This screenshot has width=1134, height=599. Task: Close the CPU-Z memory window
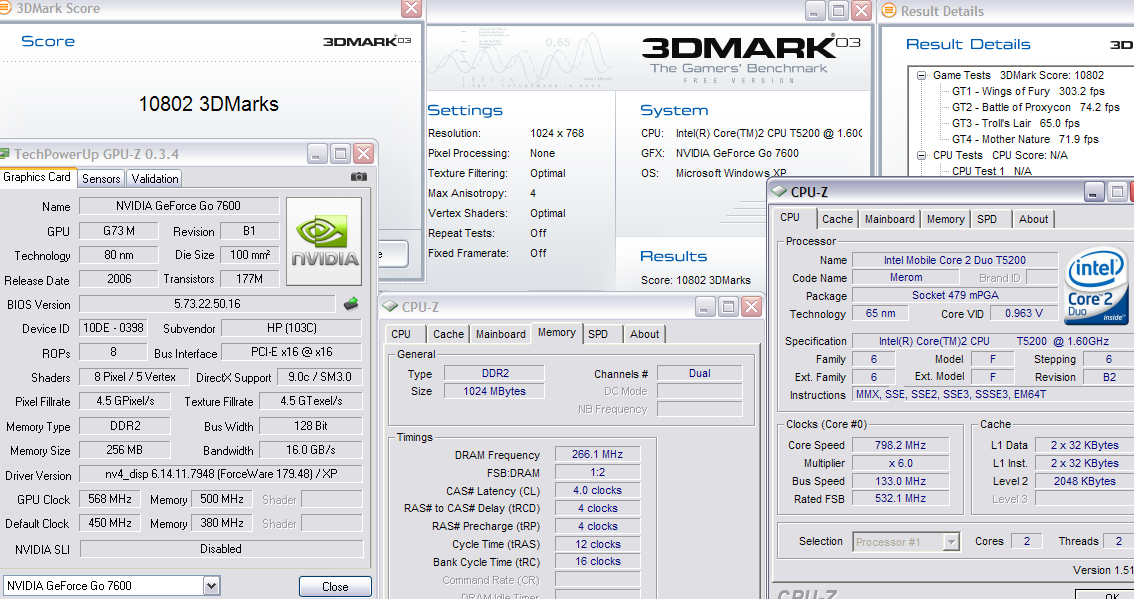751,307
